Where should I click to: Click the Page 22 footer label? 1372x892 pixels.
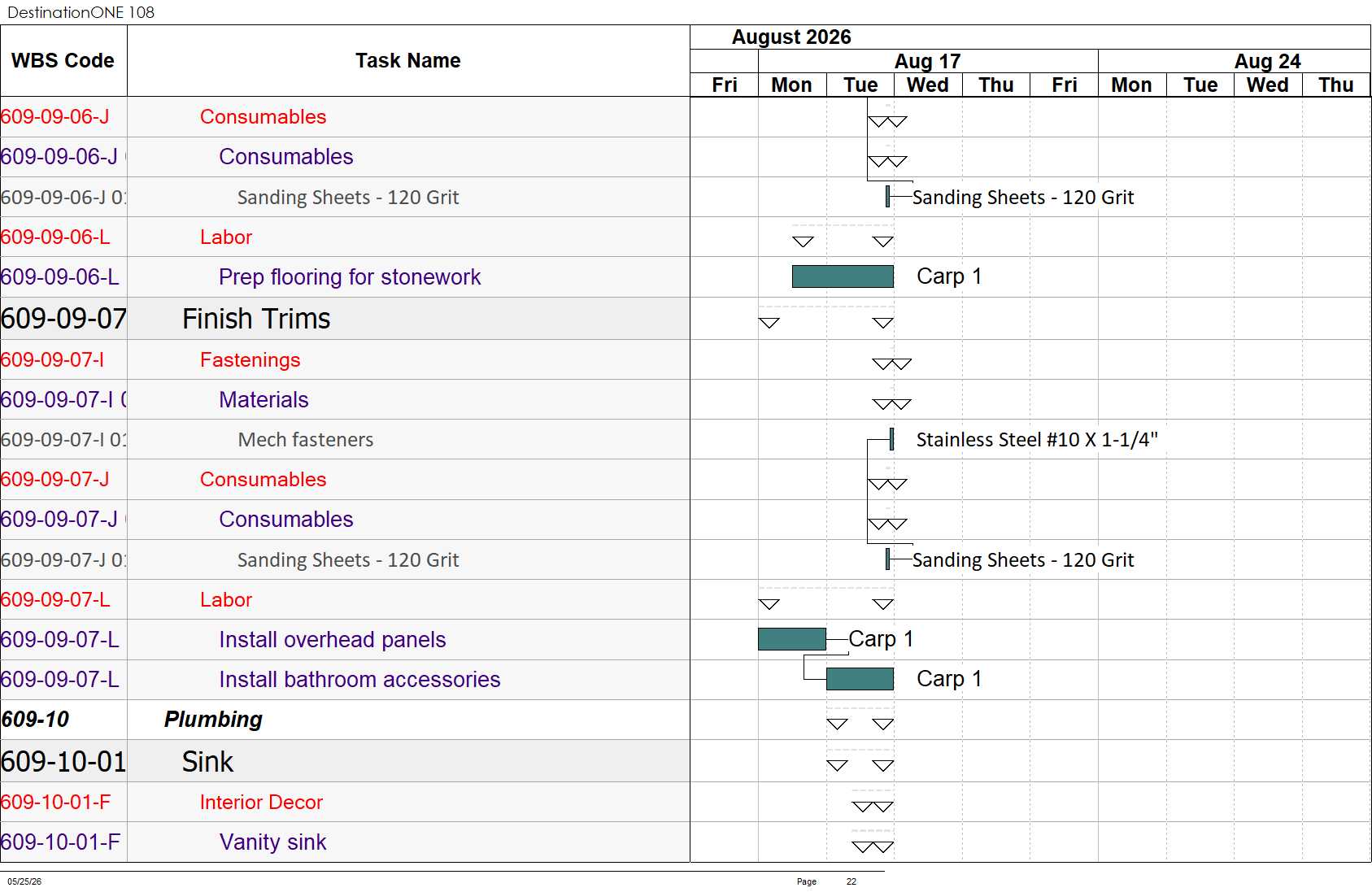[x=826, y=881]
